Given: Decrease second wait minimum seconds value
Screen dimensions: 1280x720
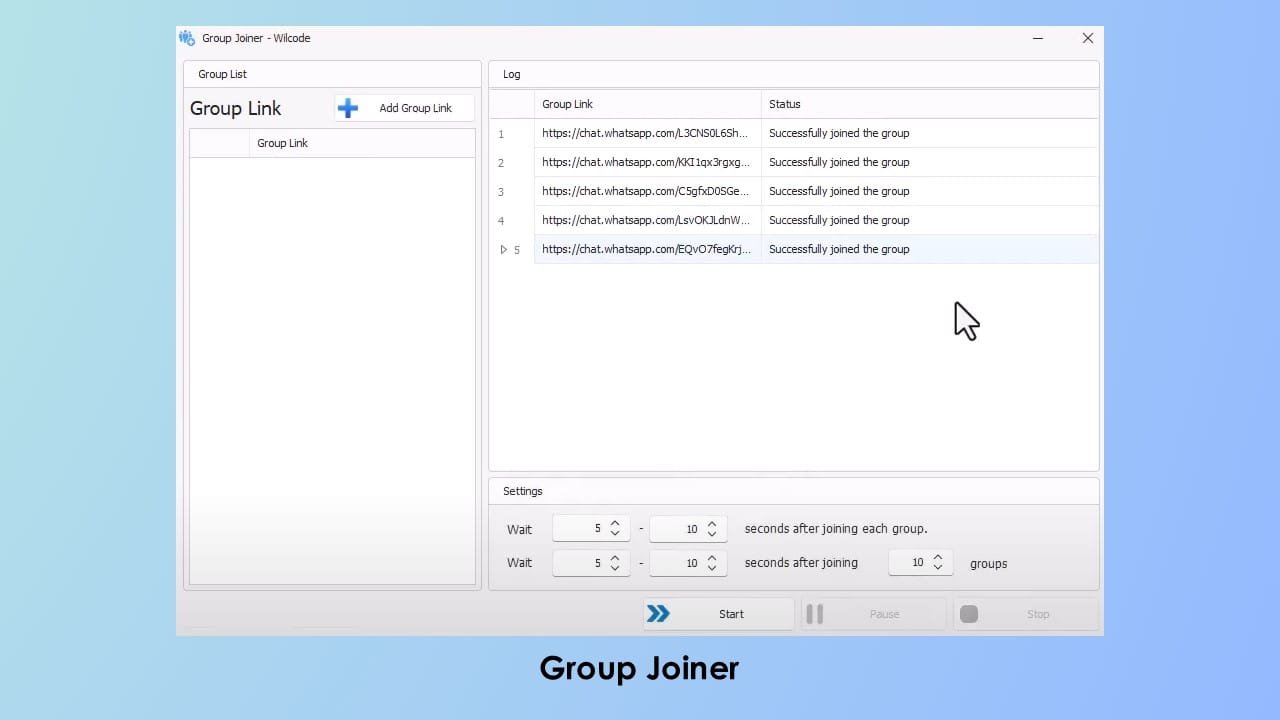Looking at the screenshot, I should point(615,569).
